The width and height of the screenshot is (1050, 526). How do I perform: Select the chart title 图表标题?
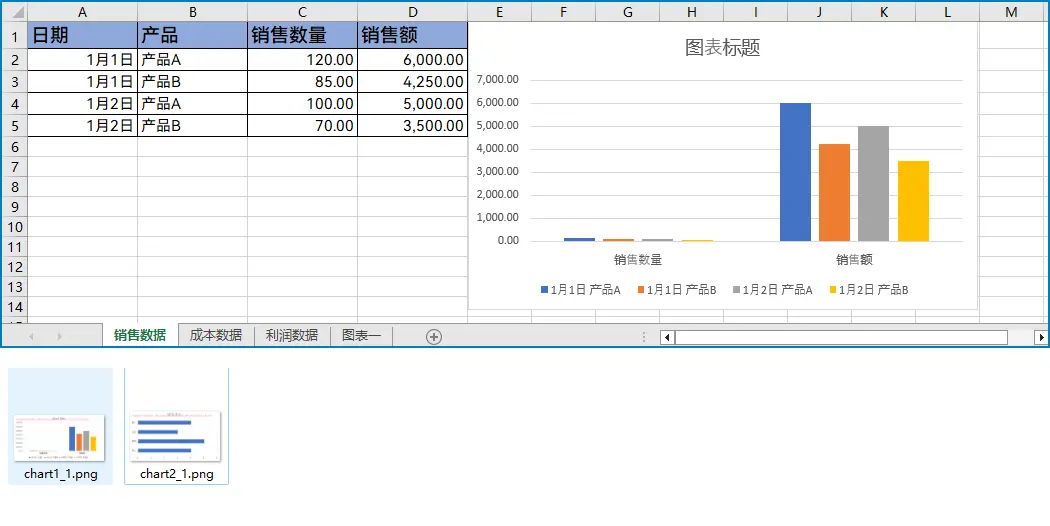pos(723,48)
